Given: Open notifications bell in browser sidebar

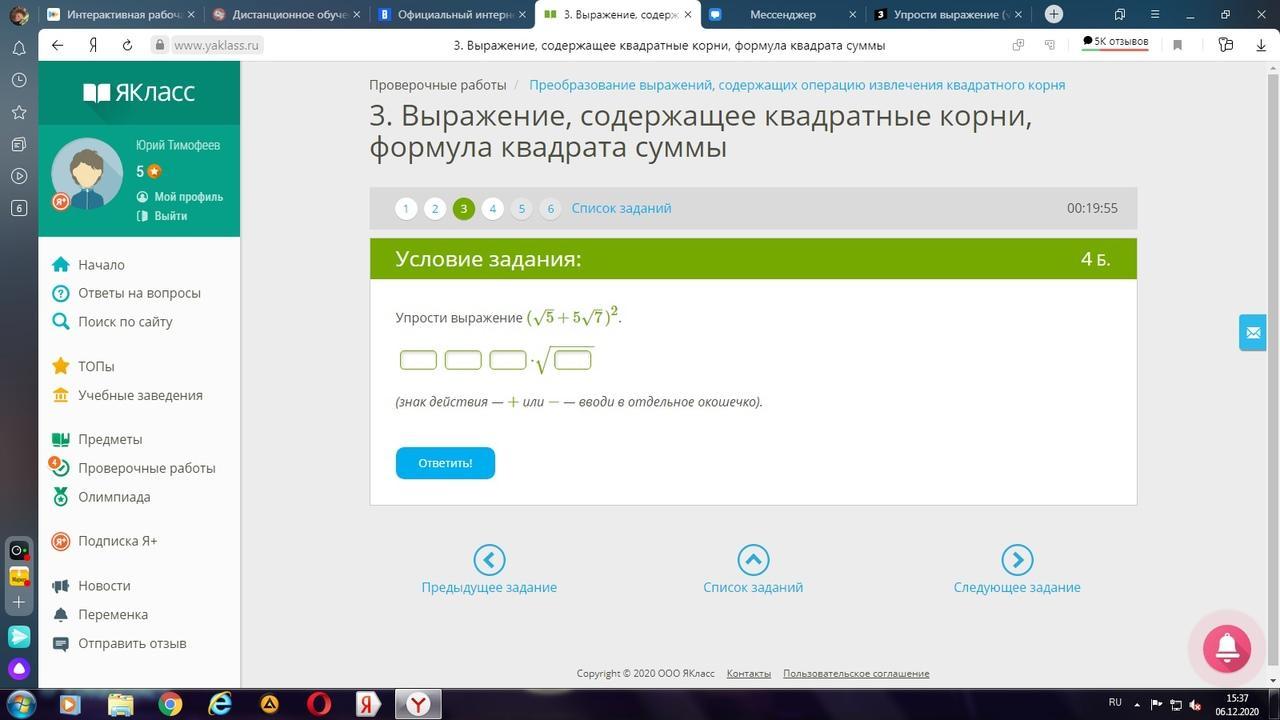Looking at the screenshot, I should 19,48.
